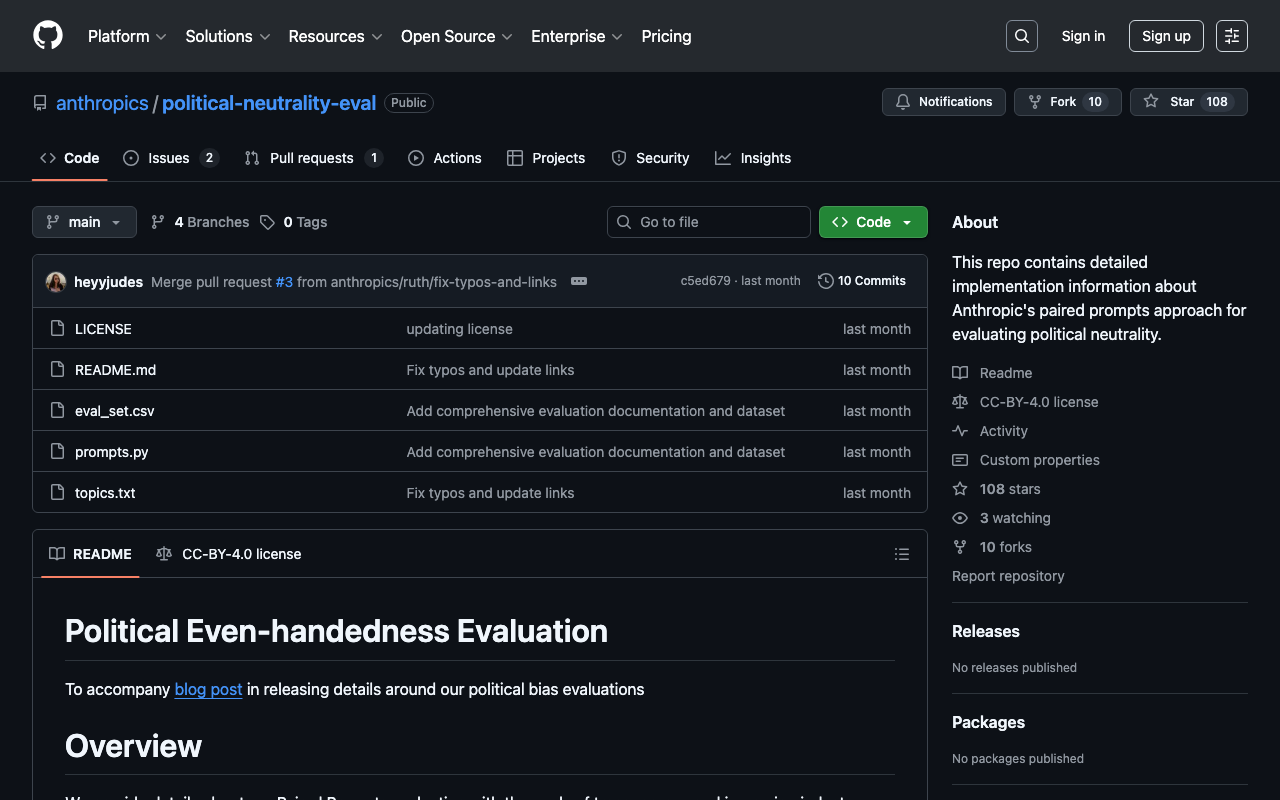
Task: Click the README outline list icon
Action: click(x=901, y=554)
